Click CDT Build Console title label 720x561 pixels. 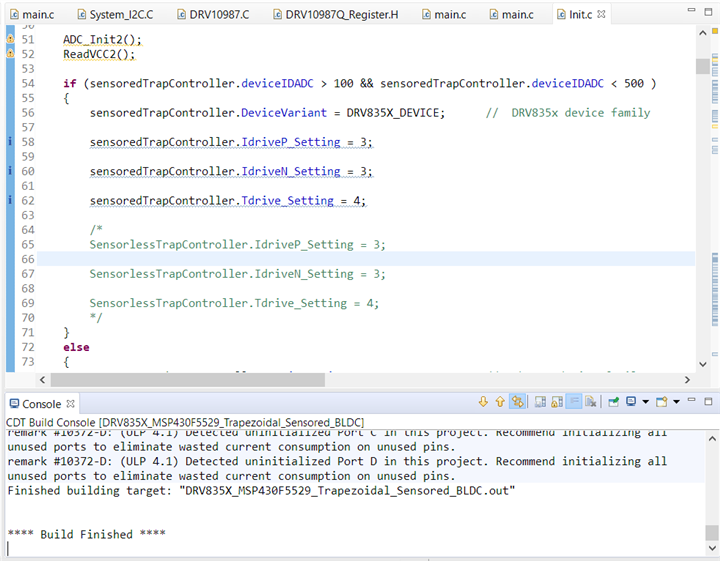coord(185,422)
